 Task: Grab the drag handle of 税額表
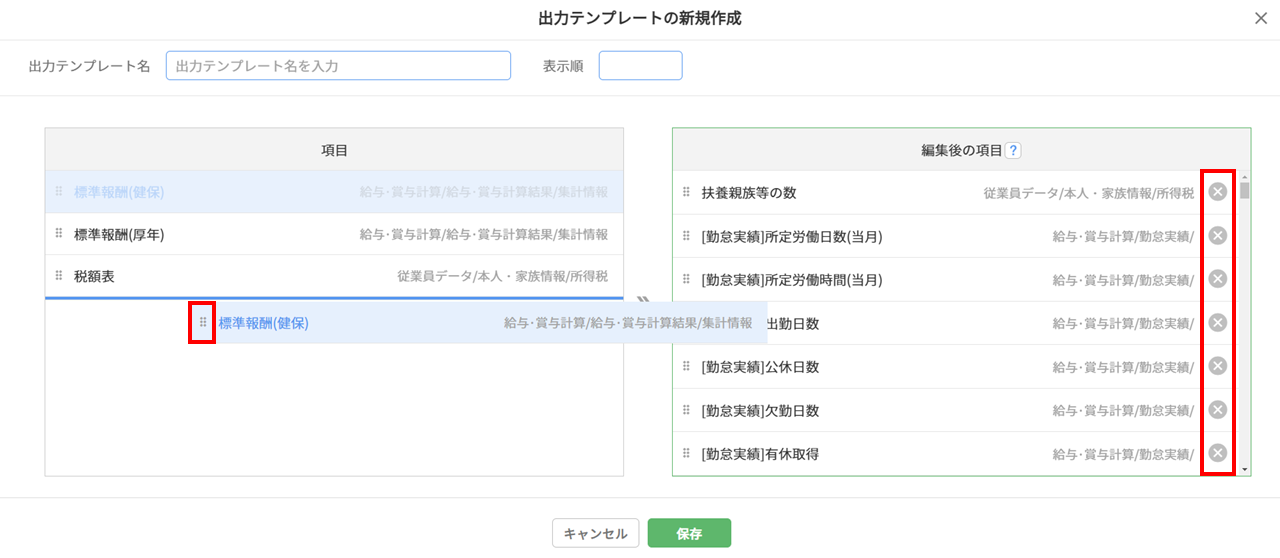pos(59,277)
